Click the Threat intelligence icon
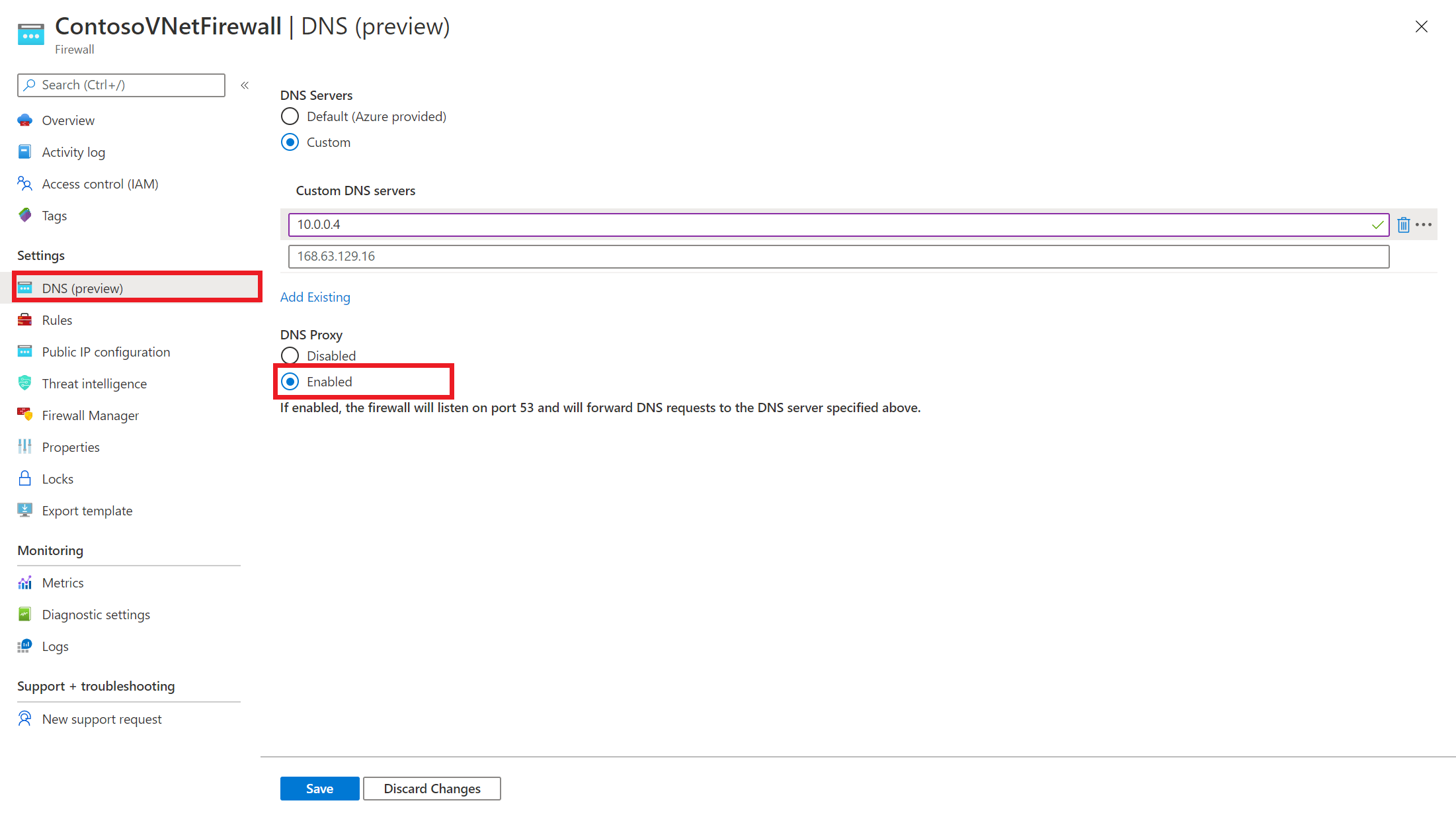 (x=26, y=383)
